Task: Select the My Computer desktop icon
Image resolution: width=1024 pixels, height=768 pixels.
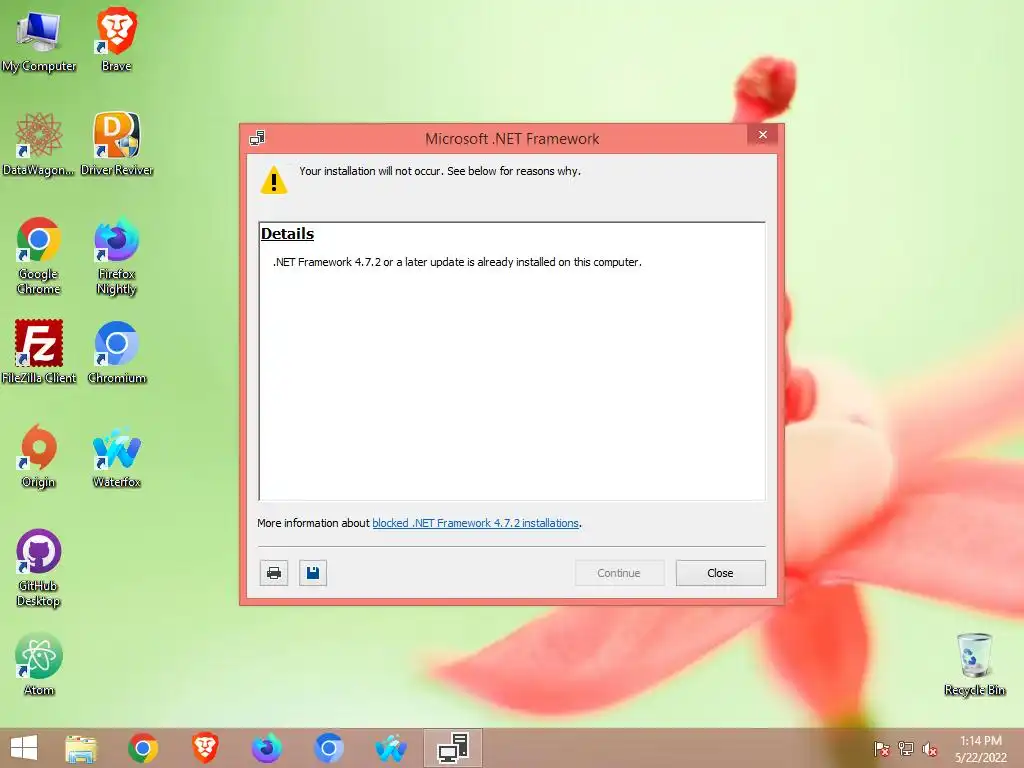Action: (39, 42)
